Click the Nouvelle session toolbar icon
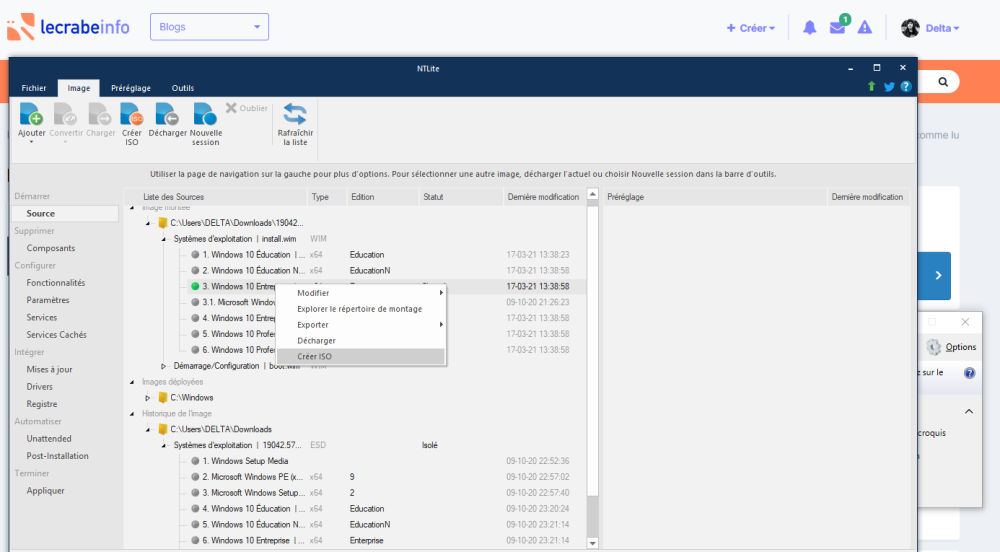1000x552 pixels. point(205,114)
